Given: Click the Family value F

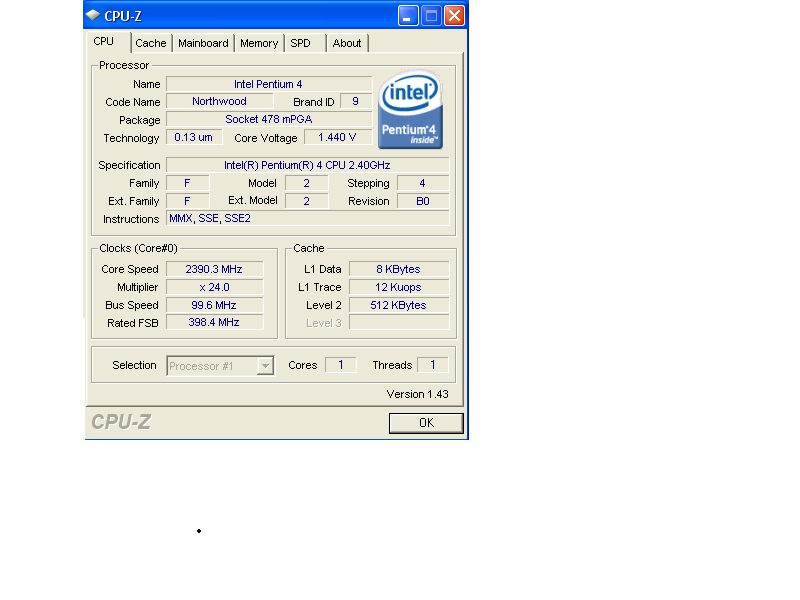Looking at the screenshot, I should click(187, 183).
